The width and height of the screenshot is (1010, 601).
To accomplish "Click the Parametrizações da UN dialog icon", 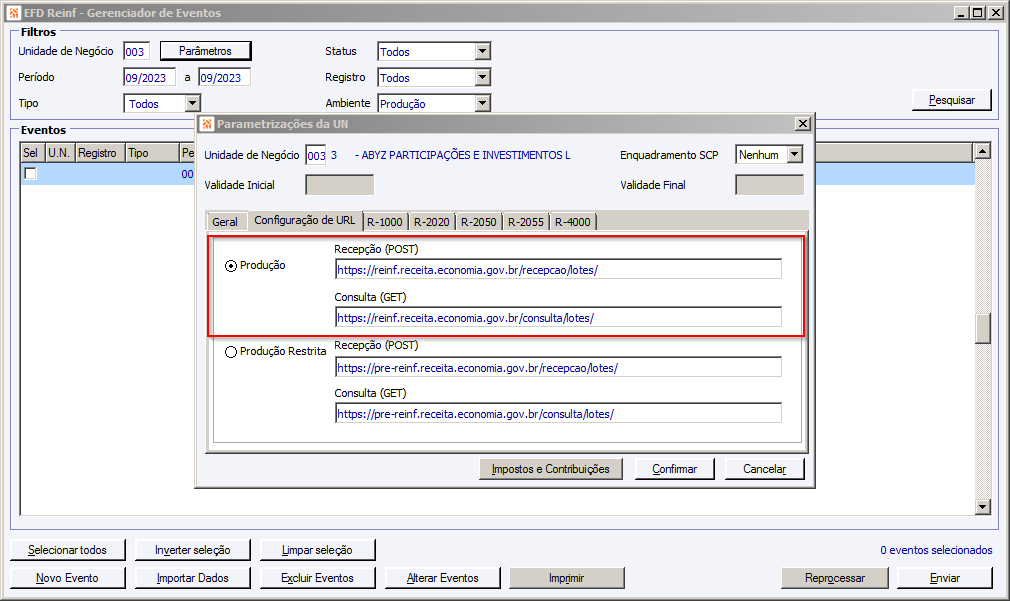I will click(x=207, y=124).
